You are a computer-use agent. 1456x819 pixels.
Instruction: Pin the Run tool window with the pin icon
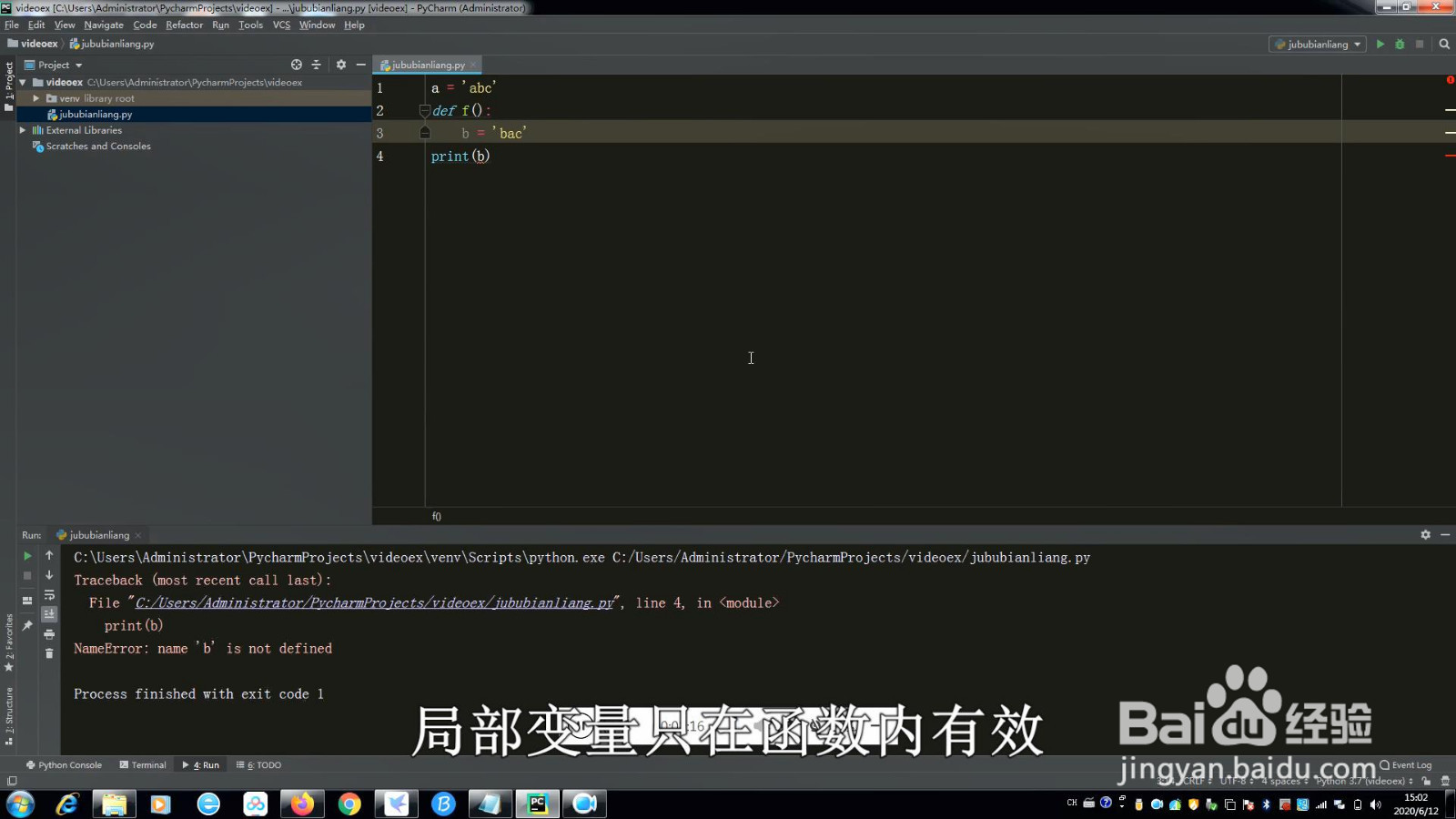27,625
